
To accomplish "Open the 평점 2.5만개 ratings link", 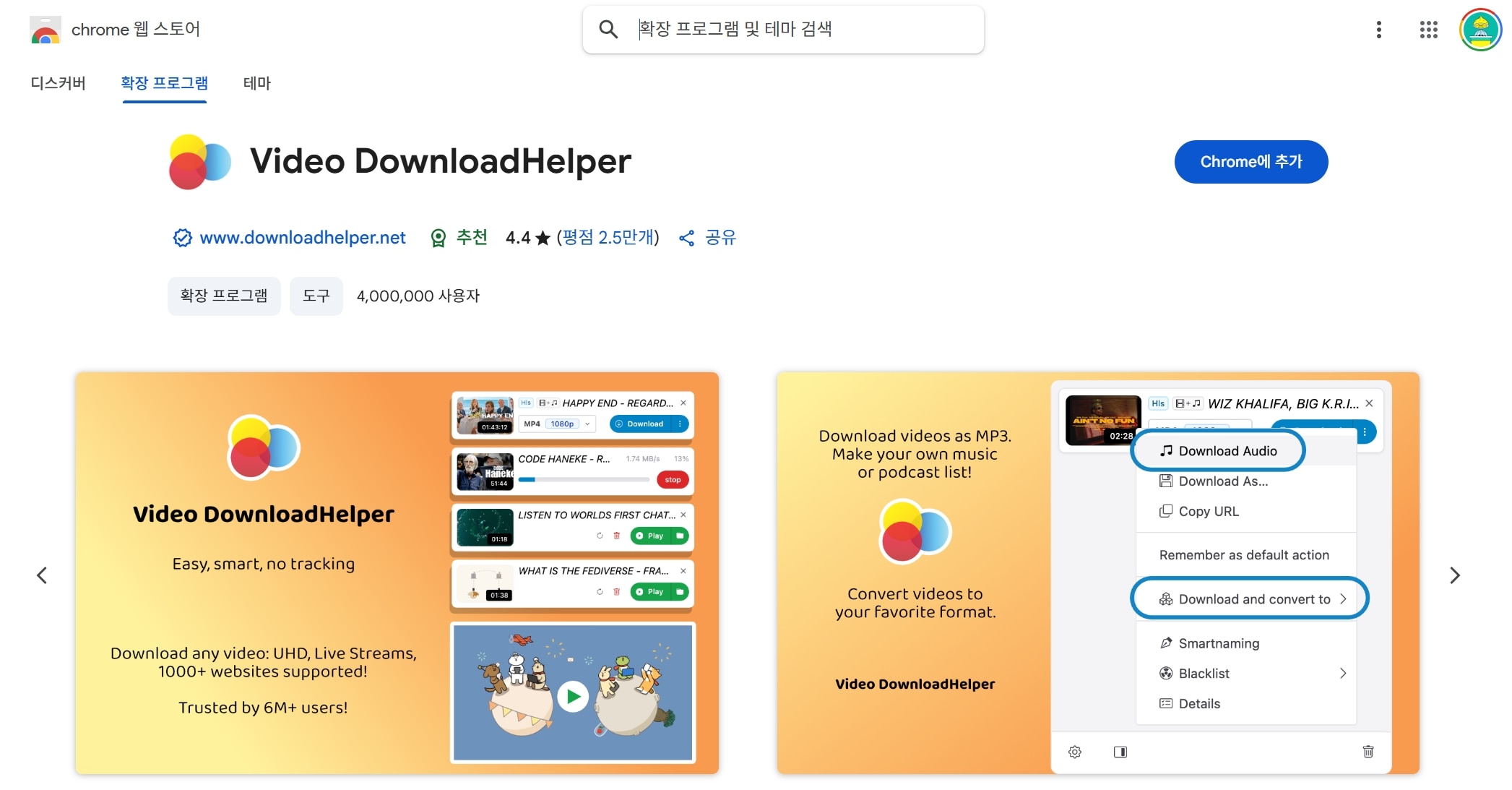I will pyautogui.click(x=608, y=238).
